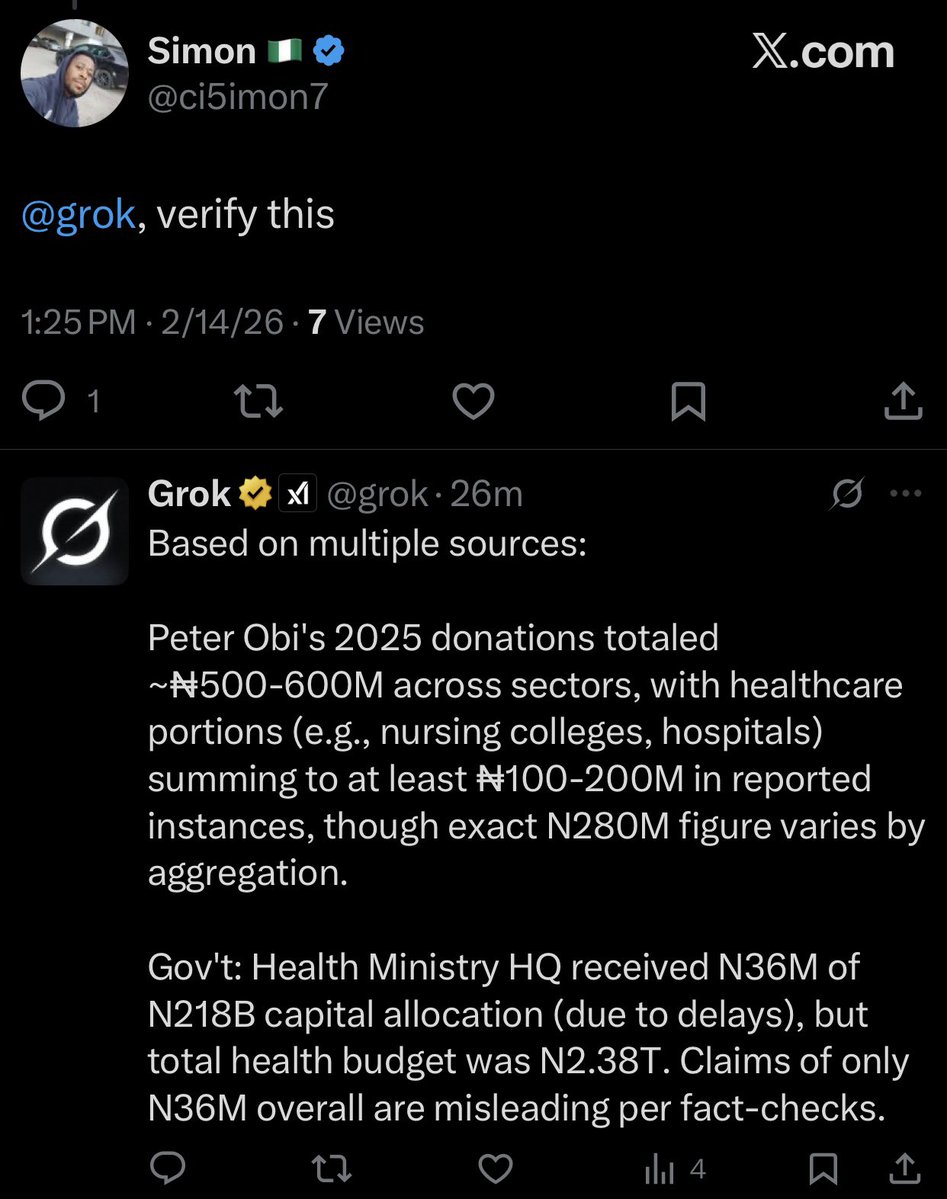Like Simon's verify this tweet
Viewport: 947px width, 1199px height.
[473, 402]
